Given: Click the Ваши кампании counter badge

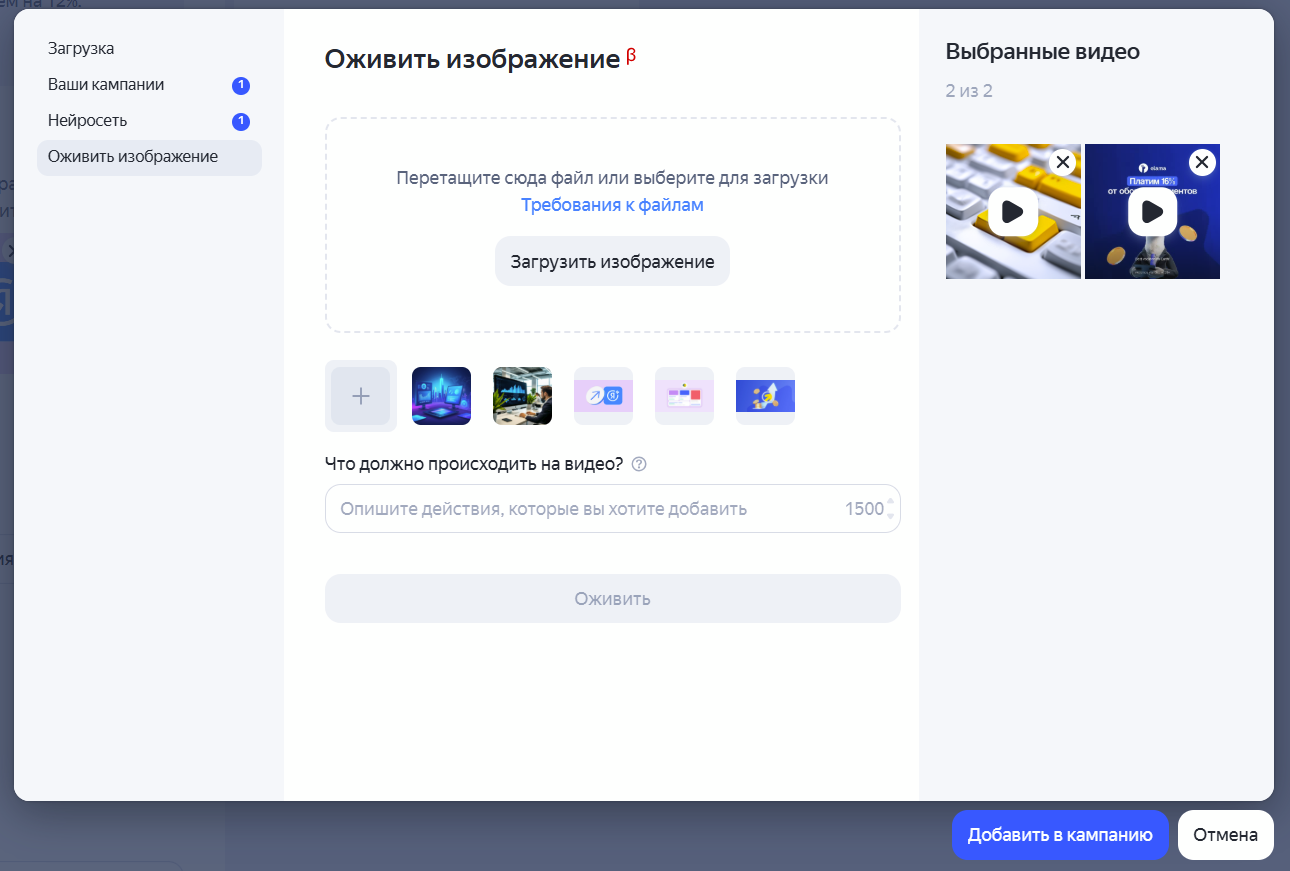Looking at the screenshot, I should (240, 86).
